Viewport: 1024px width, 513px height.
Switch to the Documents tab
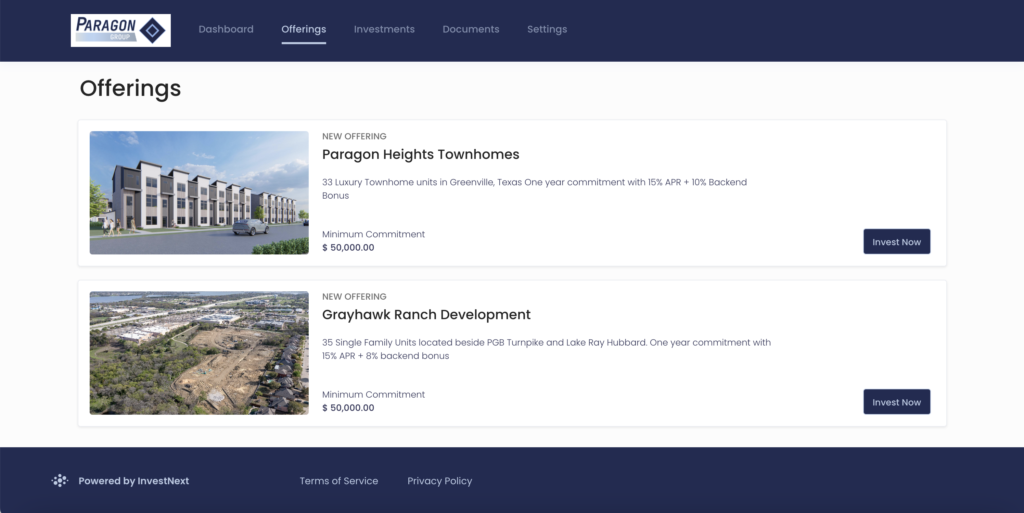(x=470, y=30)
